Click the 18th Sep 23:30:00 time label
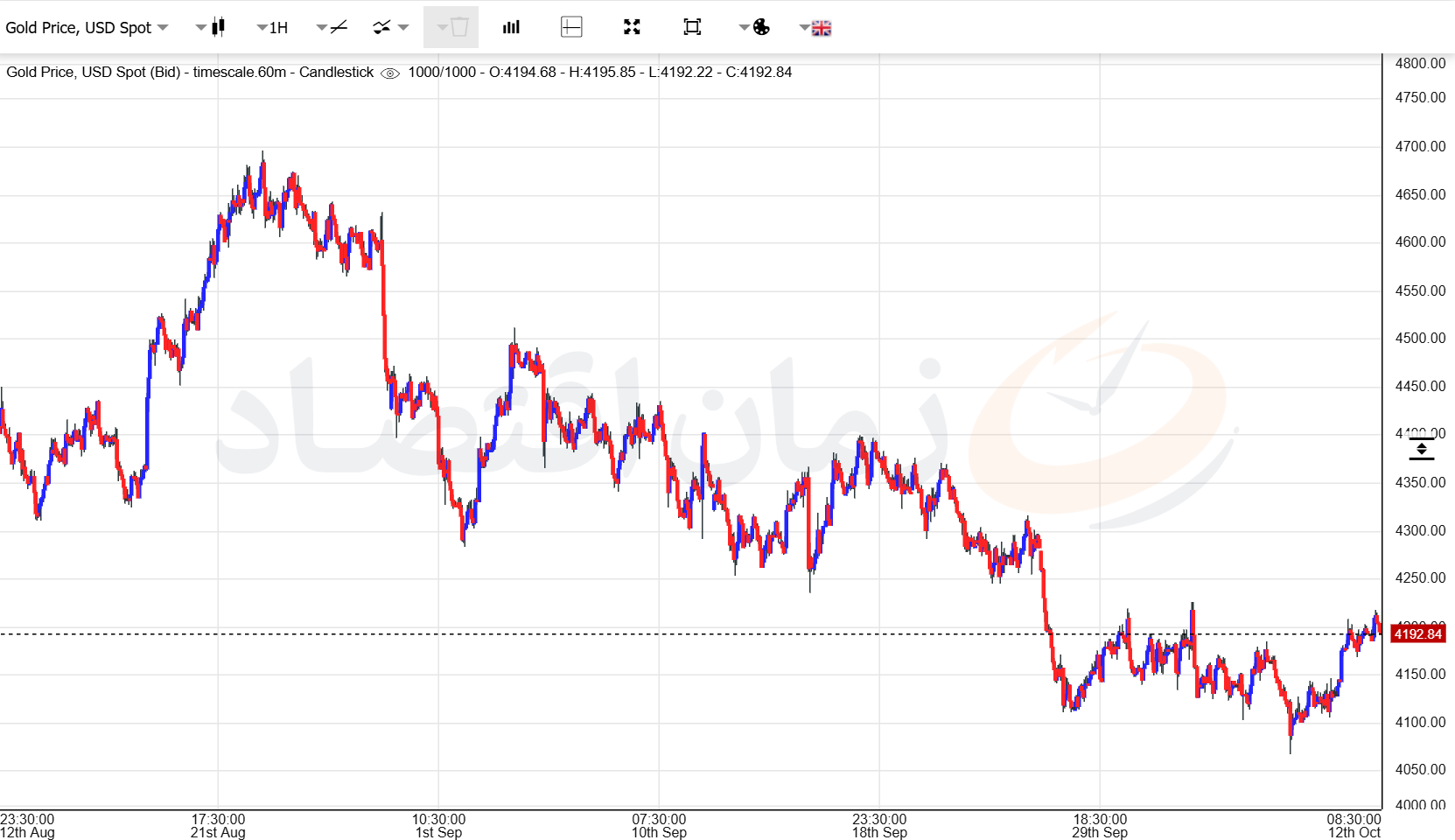This screenshot has width=1455, height=840. coord(879,826)
